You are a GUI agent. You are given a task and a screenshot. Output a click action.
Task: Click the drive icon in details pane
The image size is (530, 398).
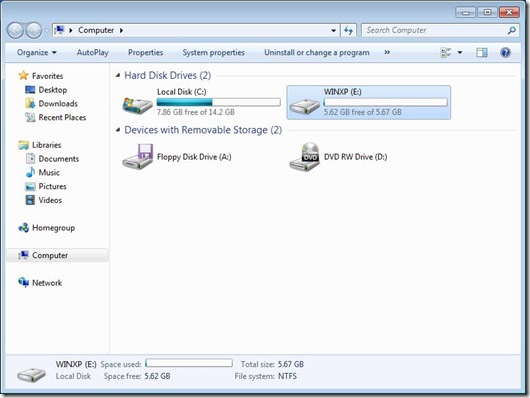coord(32,374)
